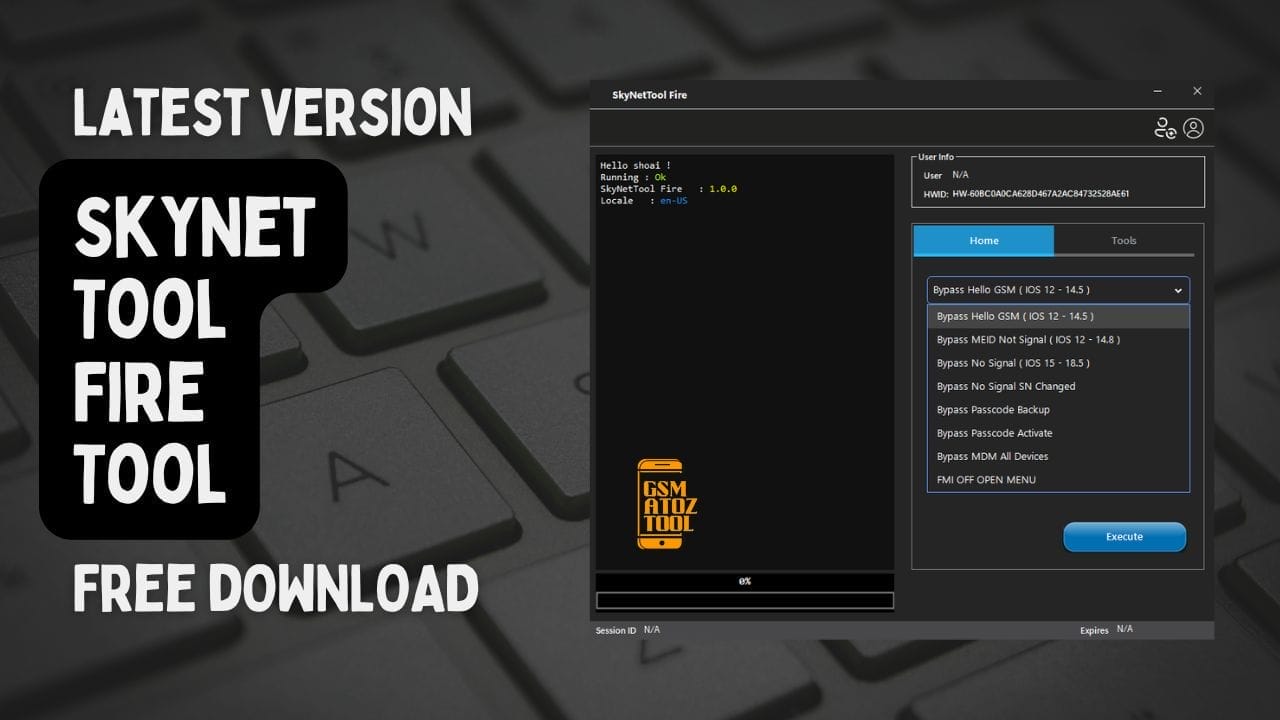Choose FMI OFF OPEN MENU entry
Viewport: 1280px width, 720px height.
[x=1058, y=479]
